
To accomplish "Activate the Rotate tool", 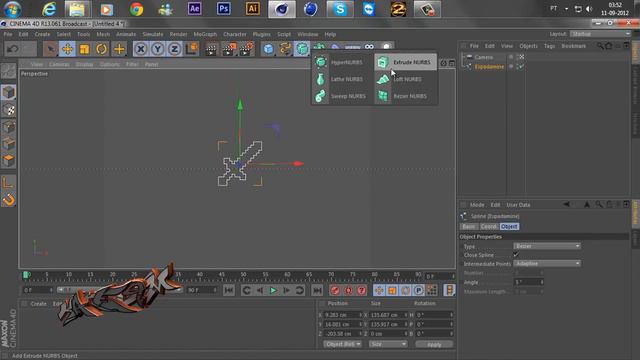I will coord(102,49).
